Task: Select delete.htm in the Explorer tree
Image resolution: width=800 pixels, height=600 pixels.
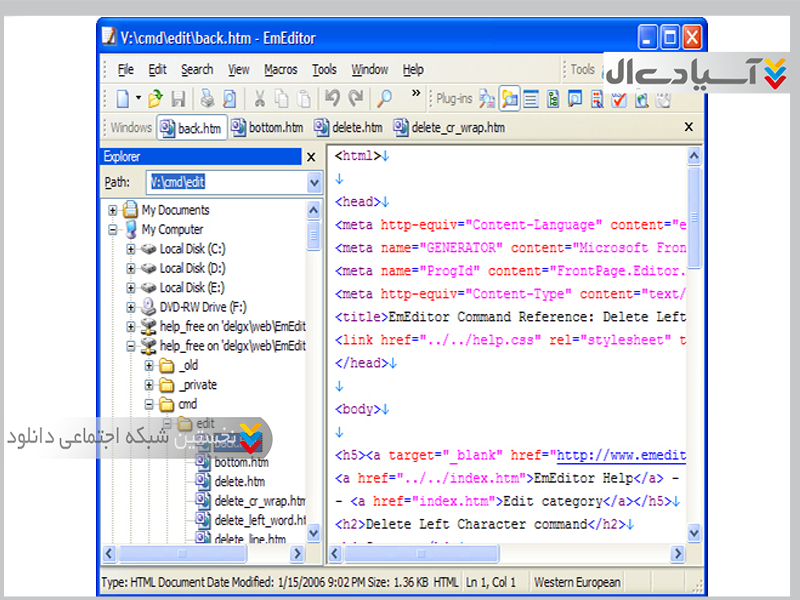Action: pyautogui.click(x=239, y=482)
